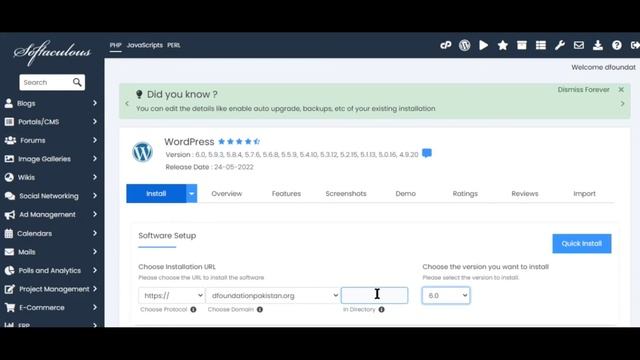Open the installations box icon
Image resolution: width=640 pixels, height=360 pixels.
point(522,45)
